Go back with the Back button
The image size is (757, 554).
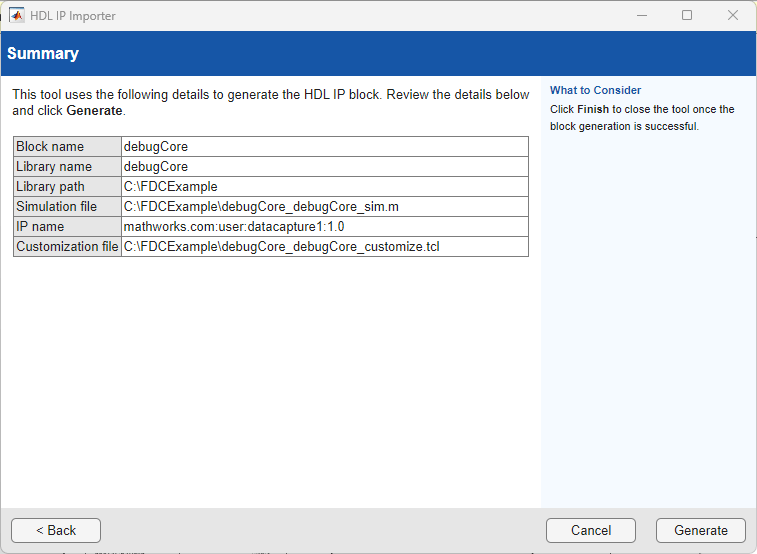point(56,530)
